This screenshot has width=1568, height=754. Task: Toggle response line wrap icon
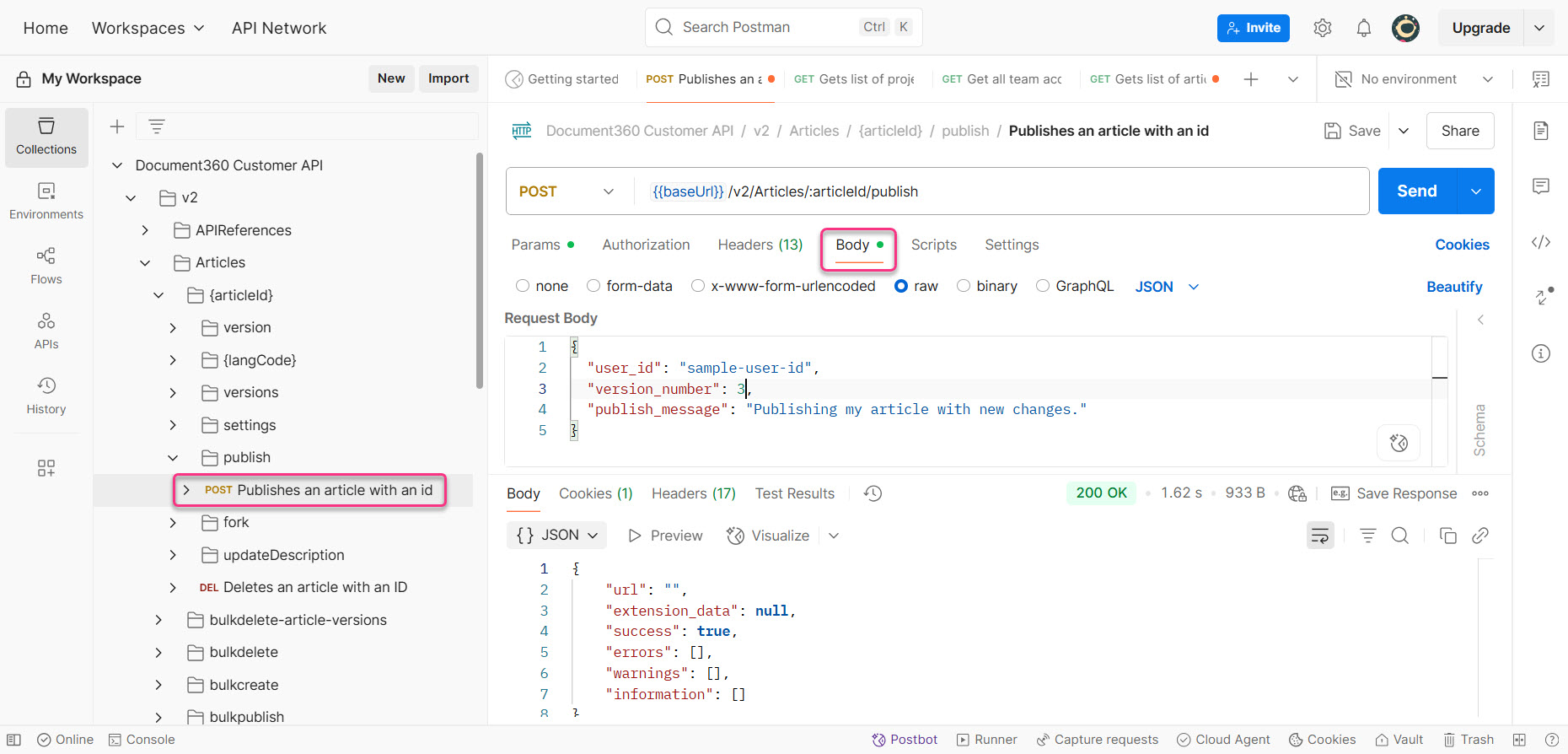1320,536
